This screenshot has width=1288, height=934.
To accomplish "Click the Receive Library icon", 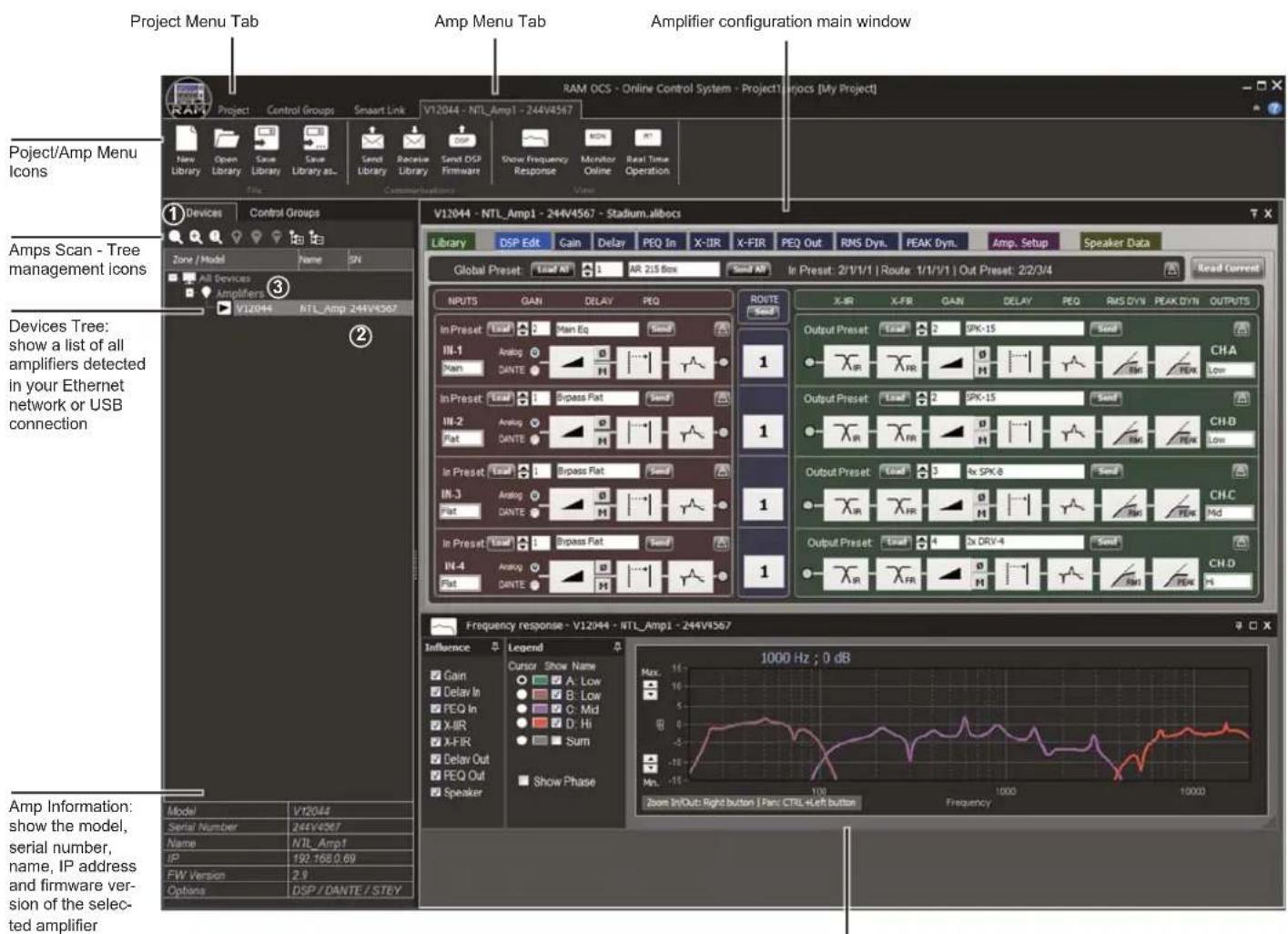I will (413, 138).
